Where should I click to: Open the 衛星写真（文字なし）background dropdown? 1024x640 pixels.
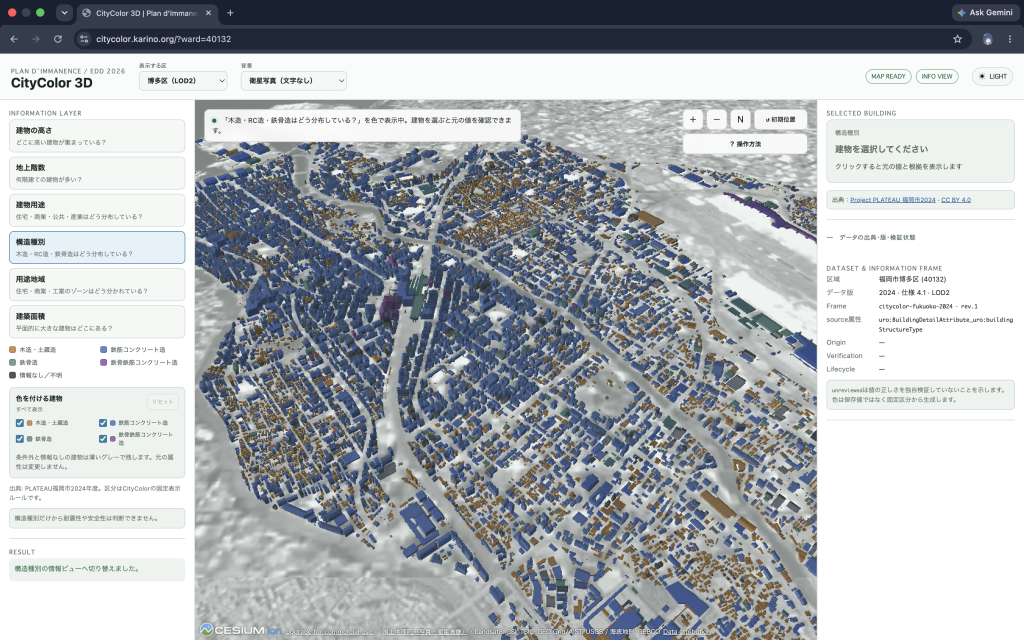pyautogui.click(x=293, y=80)
